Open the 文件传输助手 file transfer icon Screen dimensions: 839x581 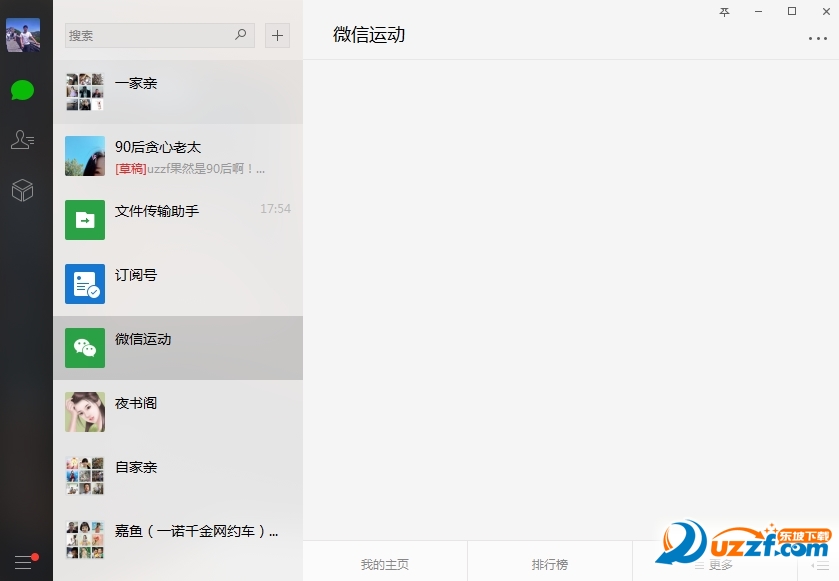[x=85, y=220]
